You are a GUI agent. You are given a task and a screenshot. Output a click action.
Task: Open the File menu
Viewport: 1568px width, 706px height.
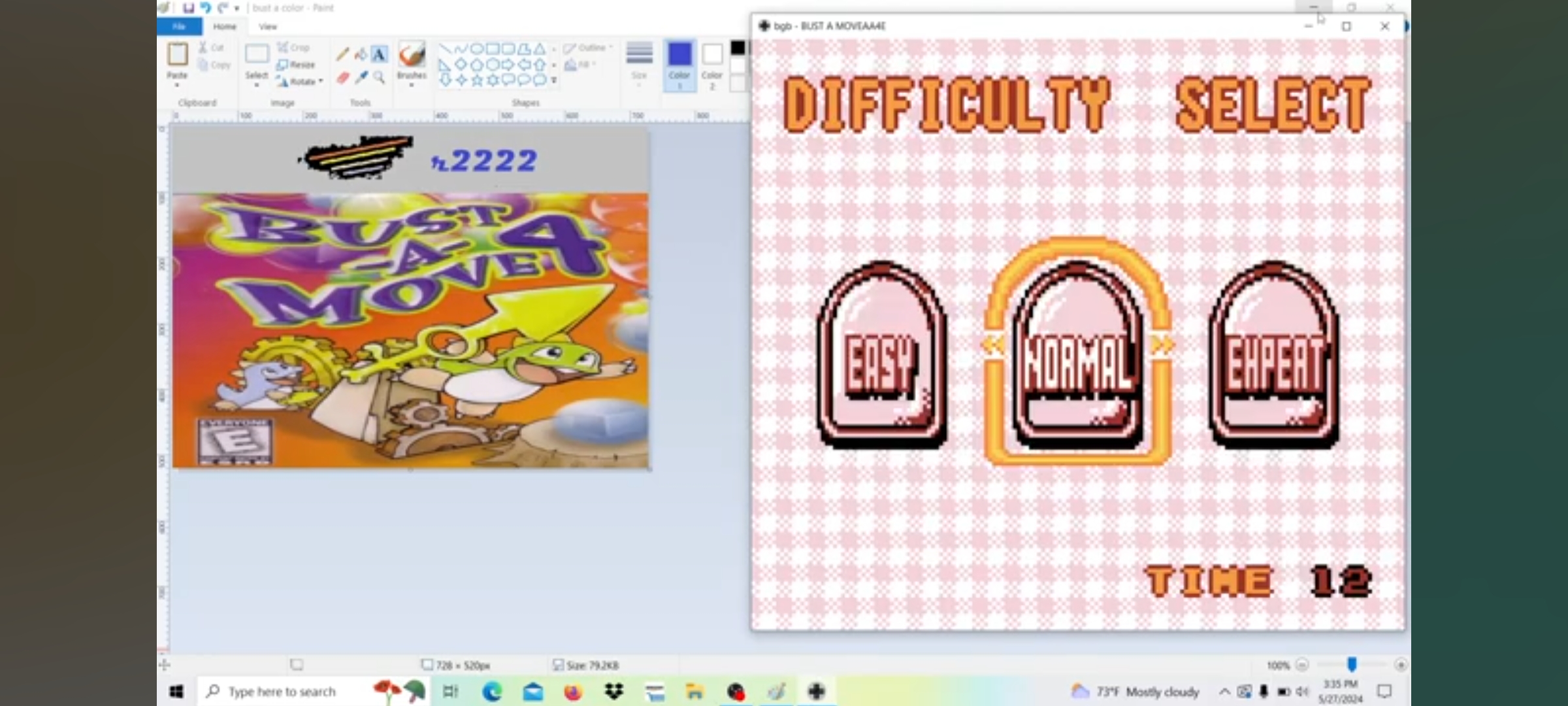point(179,27)
